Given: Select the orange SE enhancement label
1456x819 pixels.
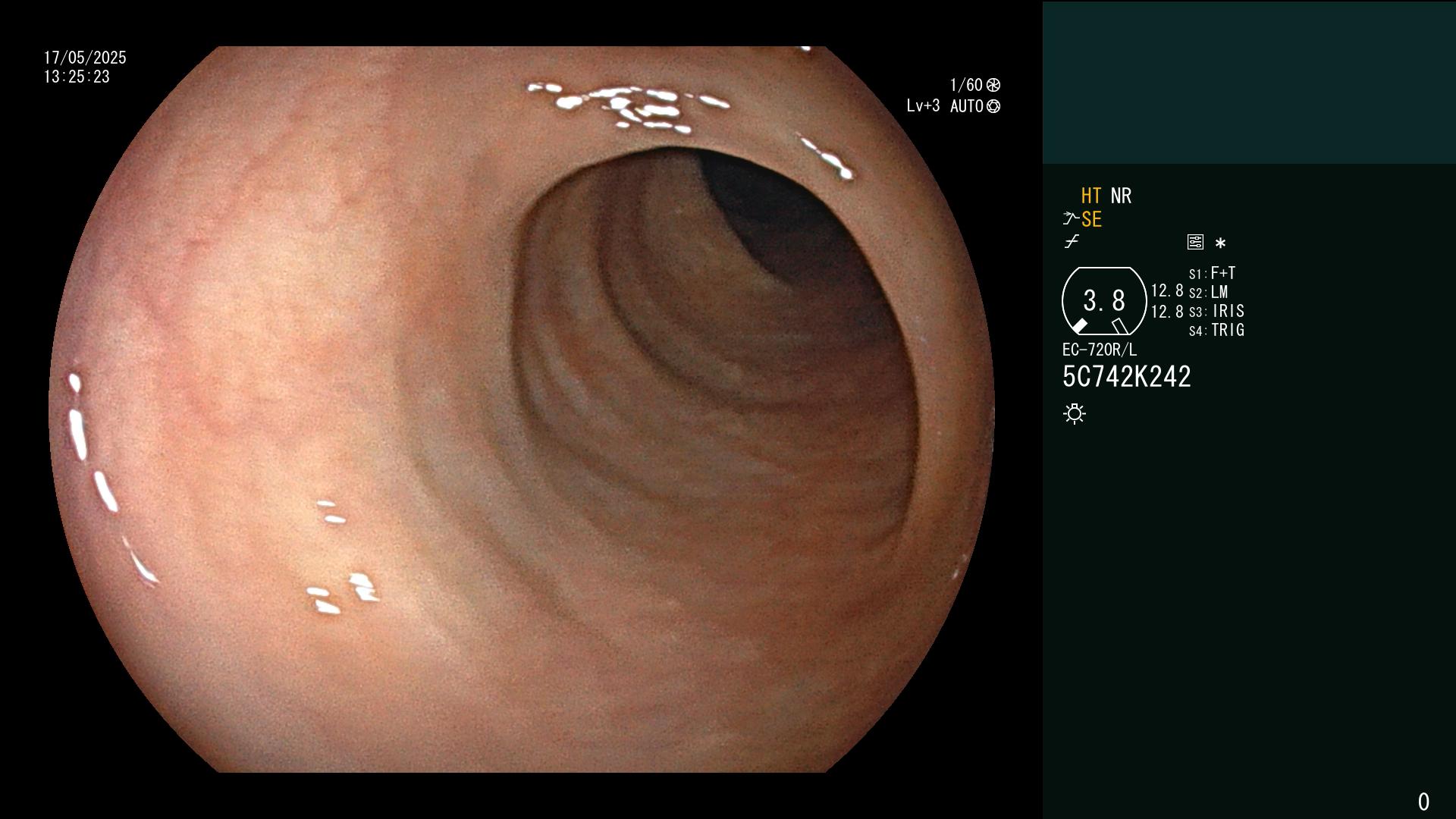Looking at the screenshot, I should pos(1091,219).
